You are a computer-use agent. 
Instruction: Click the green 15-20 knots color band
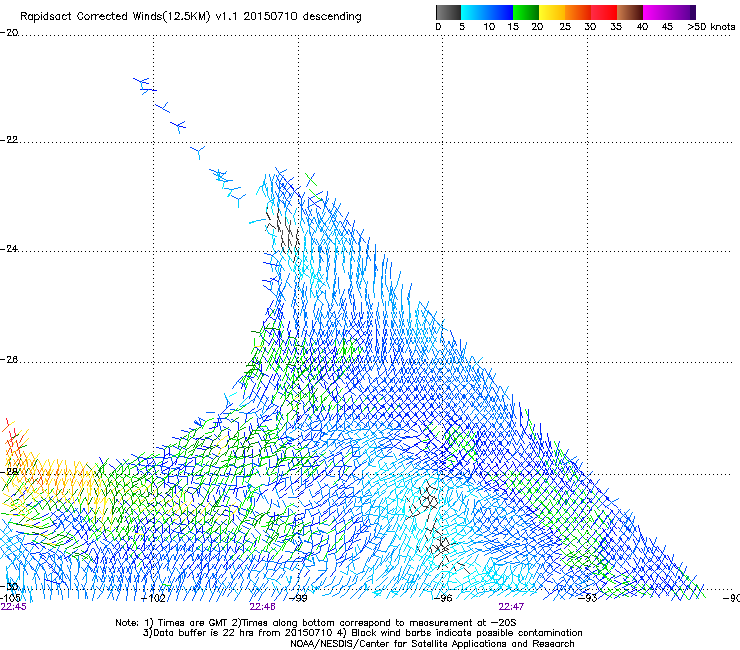(x=526, y=12)
